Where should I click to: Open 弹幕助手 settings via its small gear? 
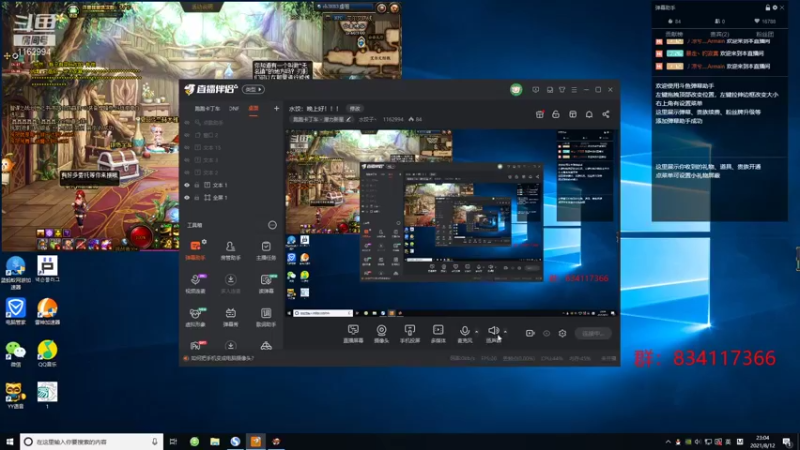204,241
